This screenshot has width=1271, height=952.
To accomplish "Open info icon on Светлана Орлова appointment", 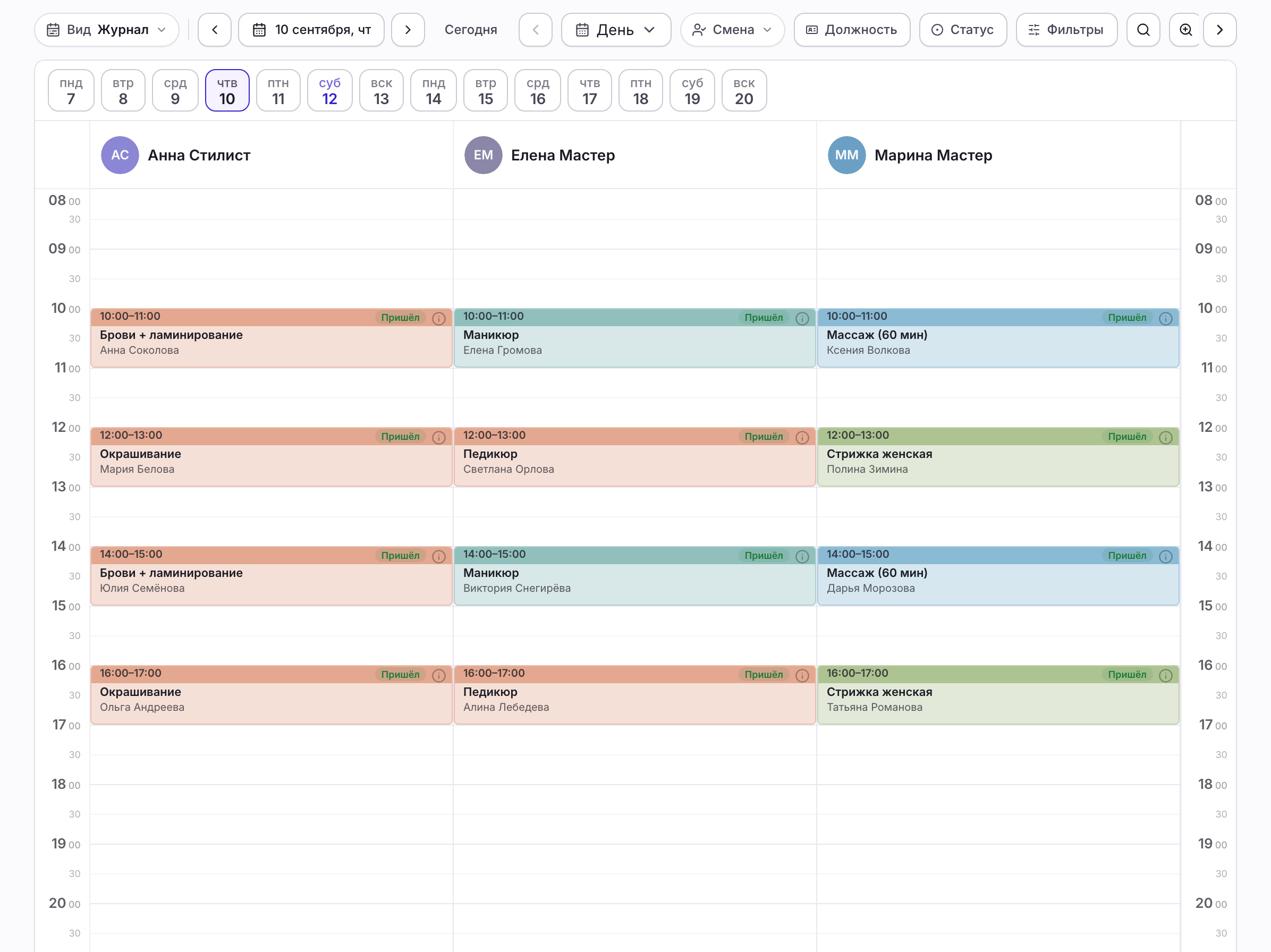I will click(802, 437).
